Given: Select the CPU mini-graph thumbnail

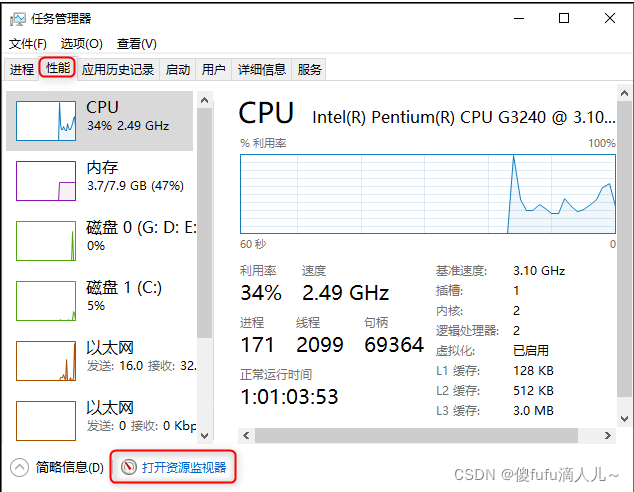Looking at the screenshot, I should pyautogui.click(x=46, y=121).
